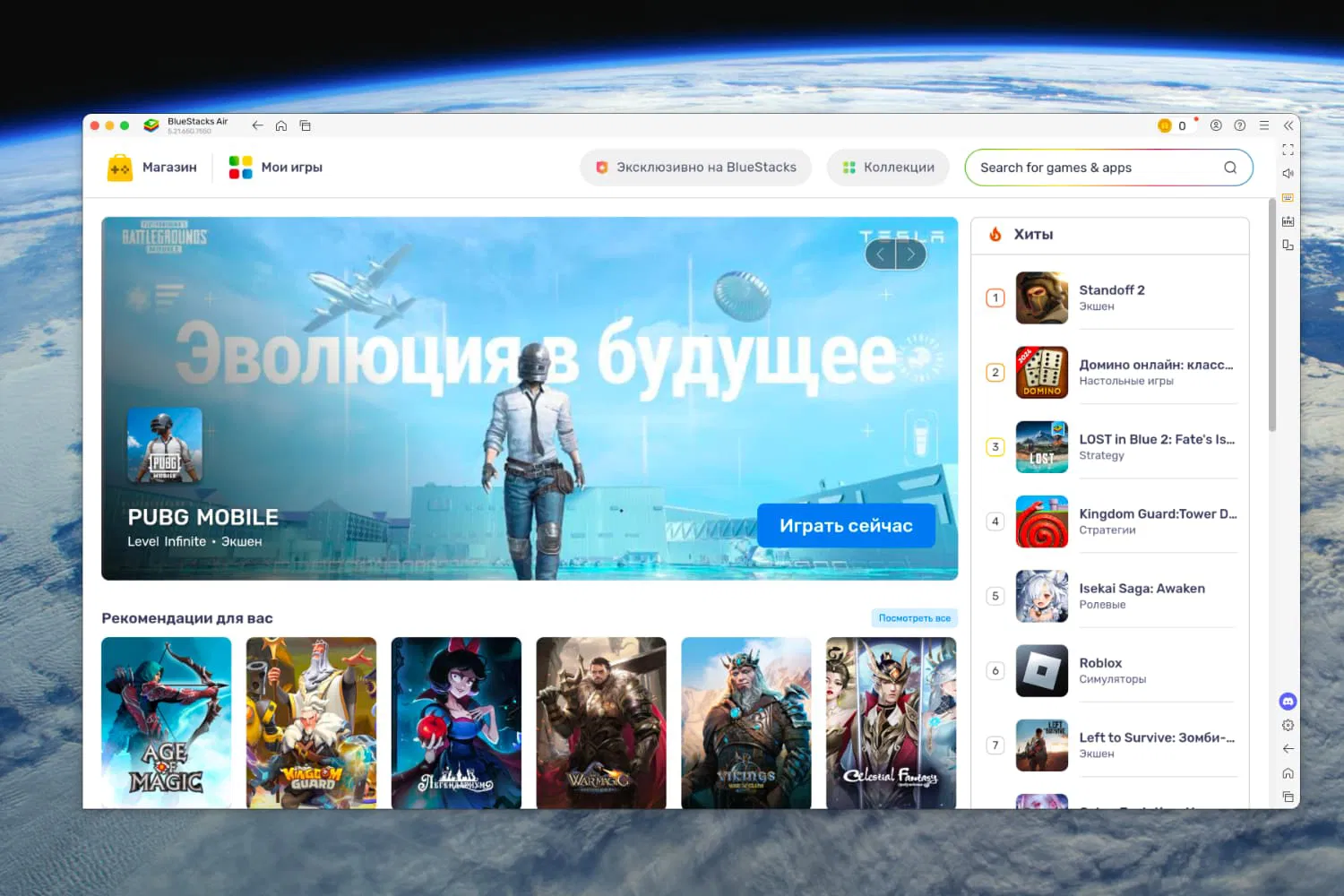Click Посмотреть все link

point(915,618)
